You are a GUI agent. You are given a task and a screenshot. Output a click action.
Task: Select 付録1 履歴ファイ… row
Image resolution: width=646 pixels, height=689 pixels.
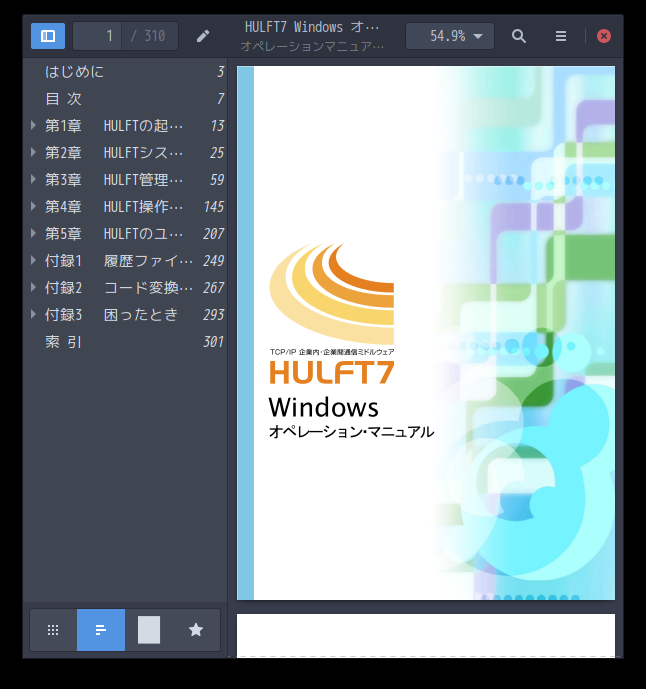[x=125, y=261]
